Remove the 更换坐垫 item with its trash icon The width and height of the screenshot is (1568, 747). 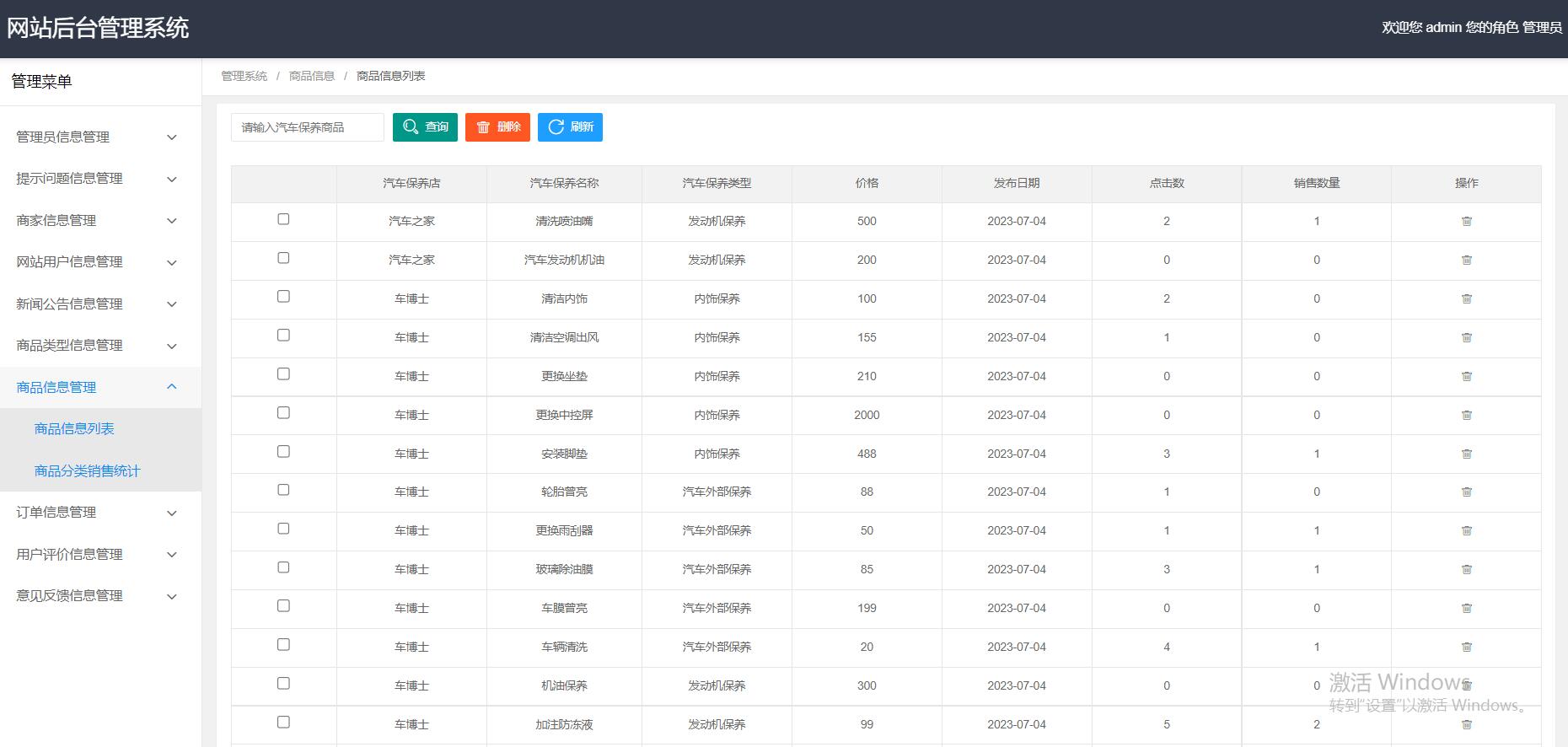pyautogui.click(x=1466, y=376)
